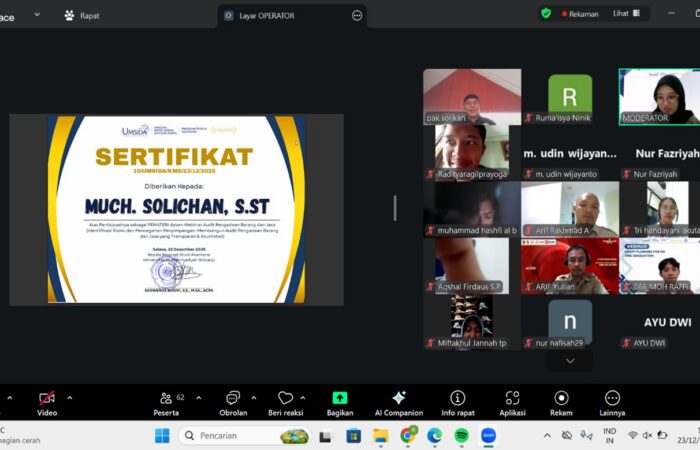Viewport: 700px width, 450px height.
Task: Expand the arrow next to Obrolan
Action: (x=255, y=397)
